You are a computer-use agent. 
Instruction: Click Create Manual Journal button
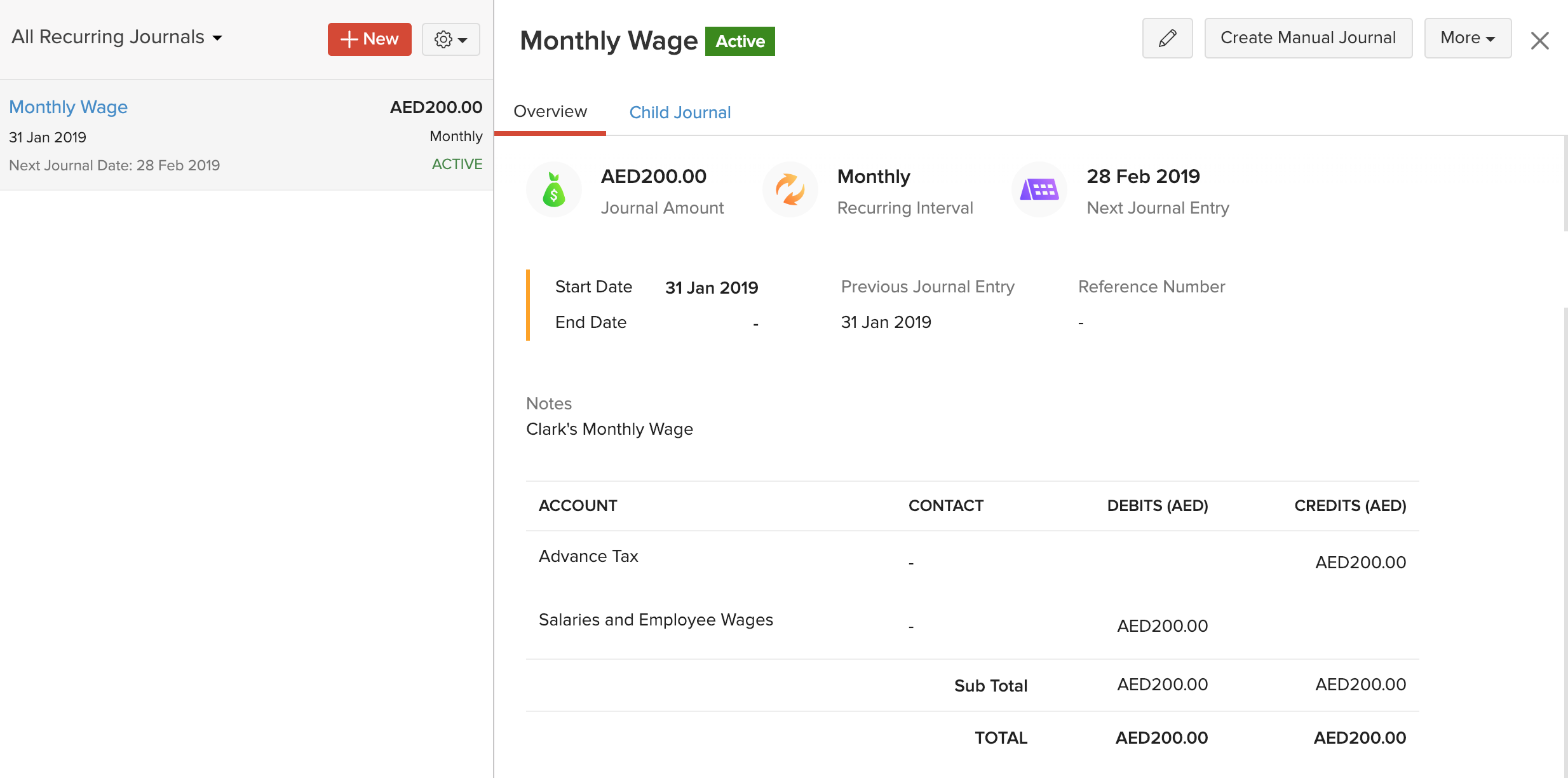coord(1308,38)
